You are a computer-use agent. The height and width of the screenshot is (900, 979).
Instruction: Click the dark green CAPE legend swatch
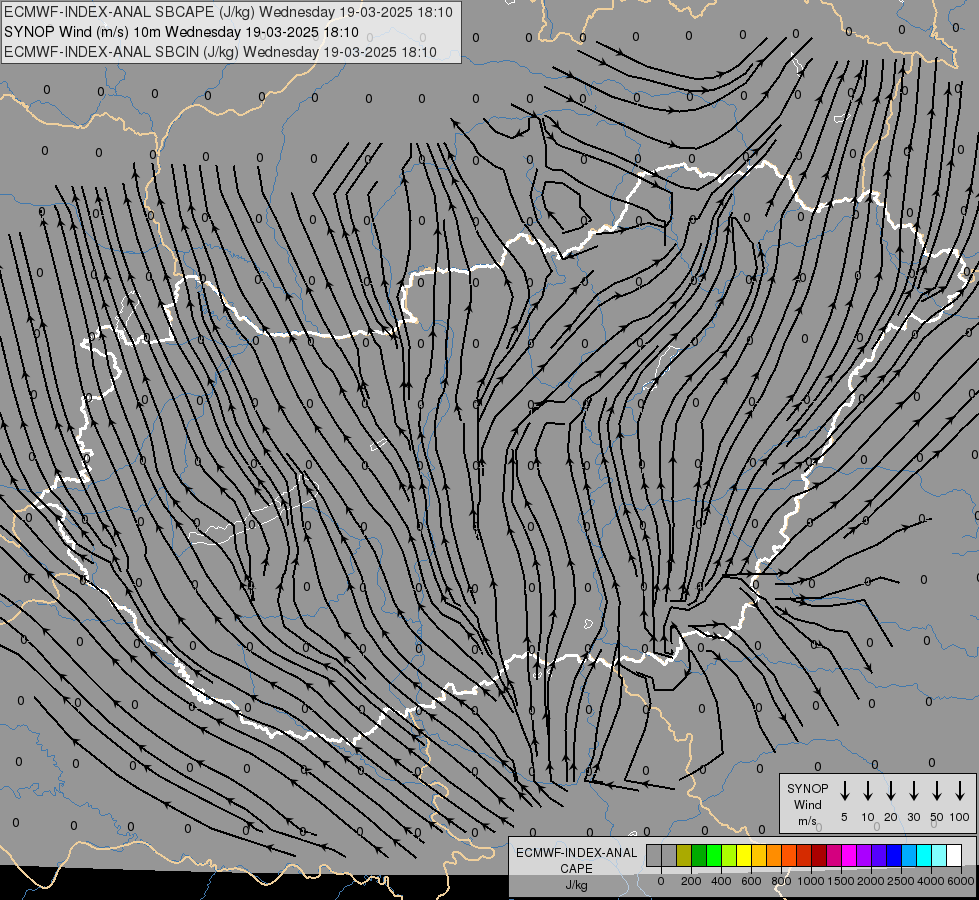tap(699, 855)
